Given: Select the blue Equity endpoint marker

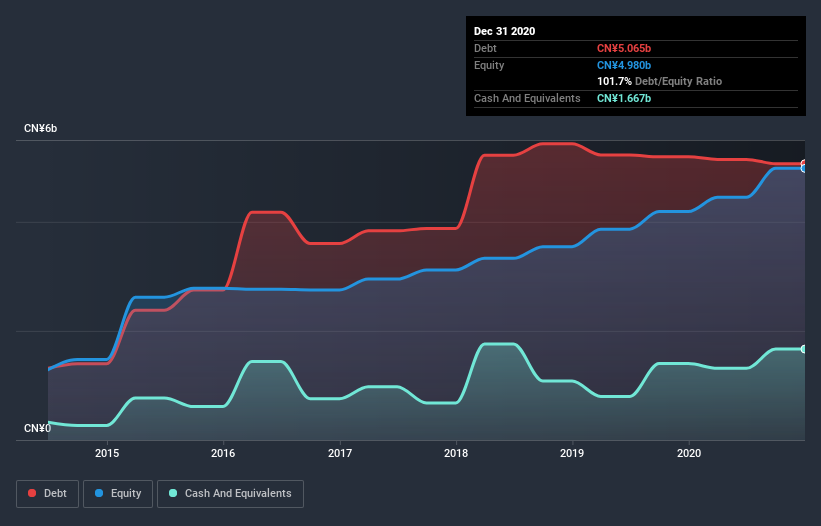Looking at the screenshot, I should 804,169.
